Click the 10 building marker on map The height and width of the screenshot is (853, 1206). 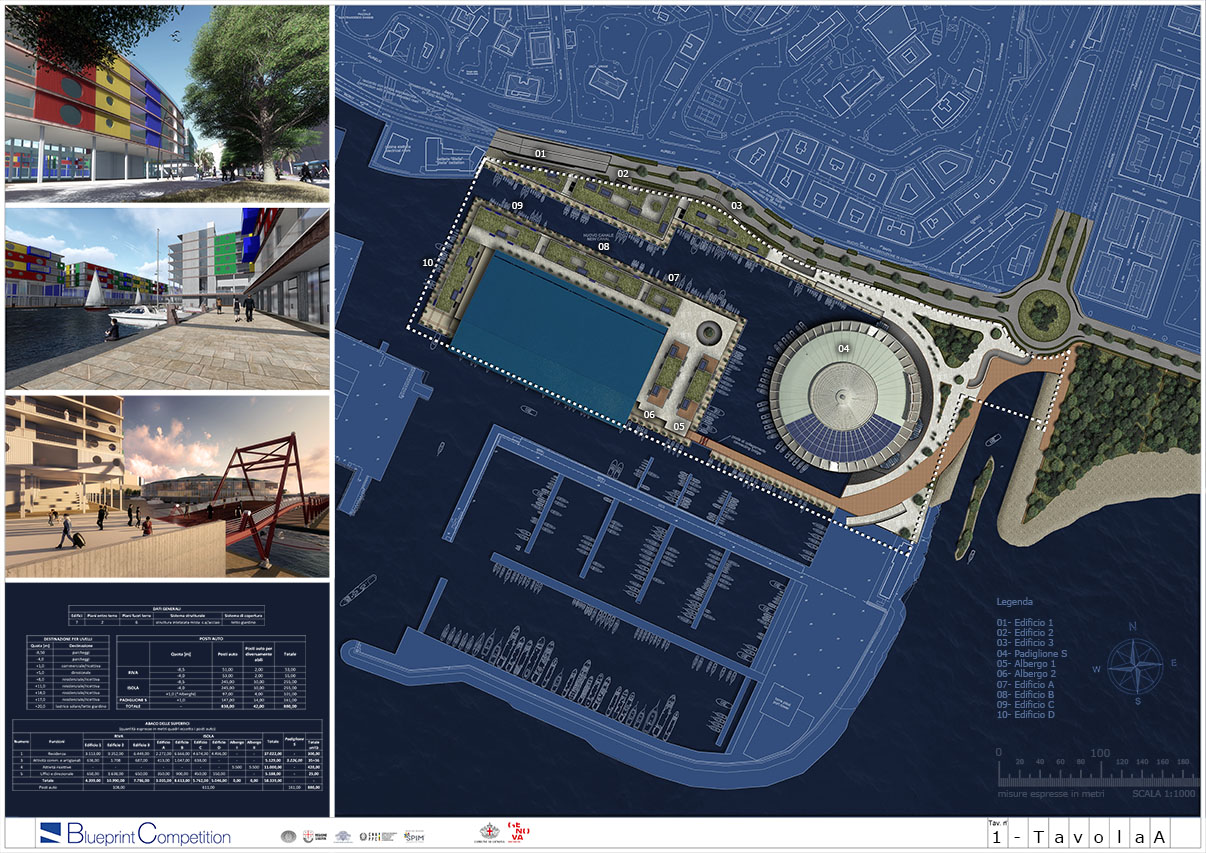[428, 262]
